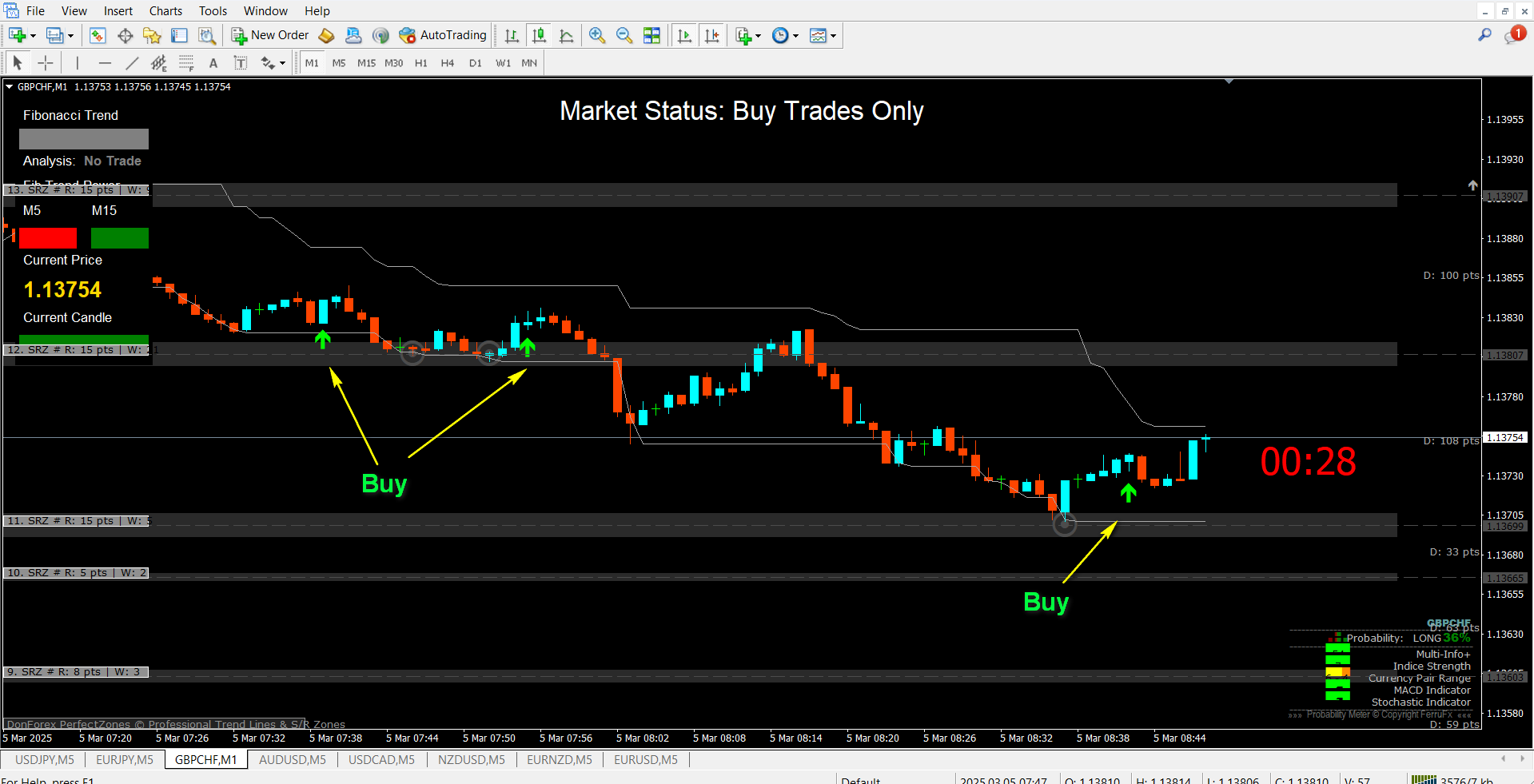1534x784 pixels.
Task: Select the Horizontal Line drawing tool
Action: point(105,62)
